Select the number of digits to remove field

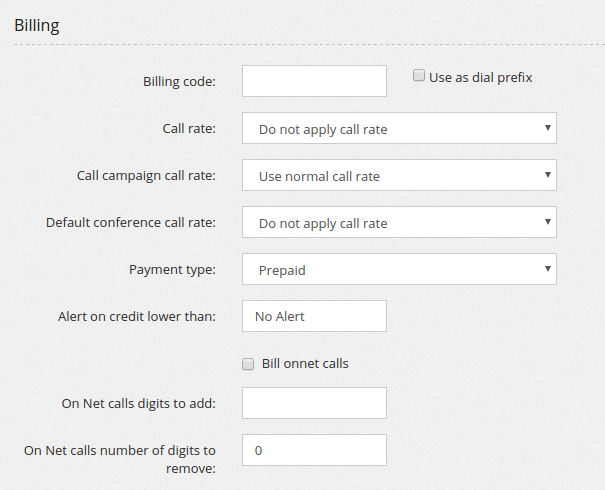click(314, 450)
